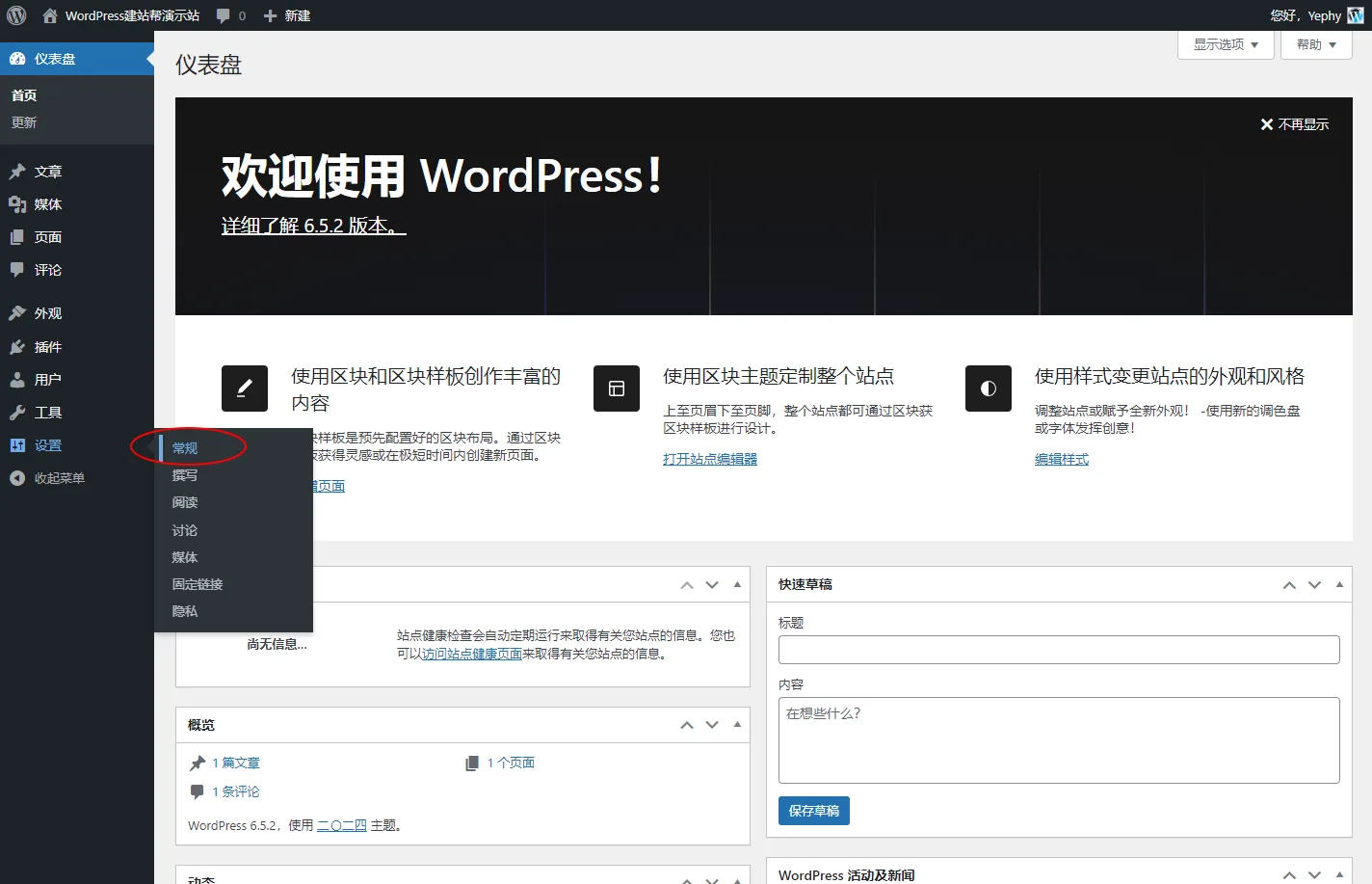Click the 收起菜单 collapse arrow icon
The width and height of the screenshot is (1372, 884).
[x=17, y=478]
